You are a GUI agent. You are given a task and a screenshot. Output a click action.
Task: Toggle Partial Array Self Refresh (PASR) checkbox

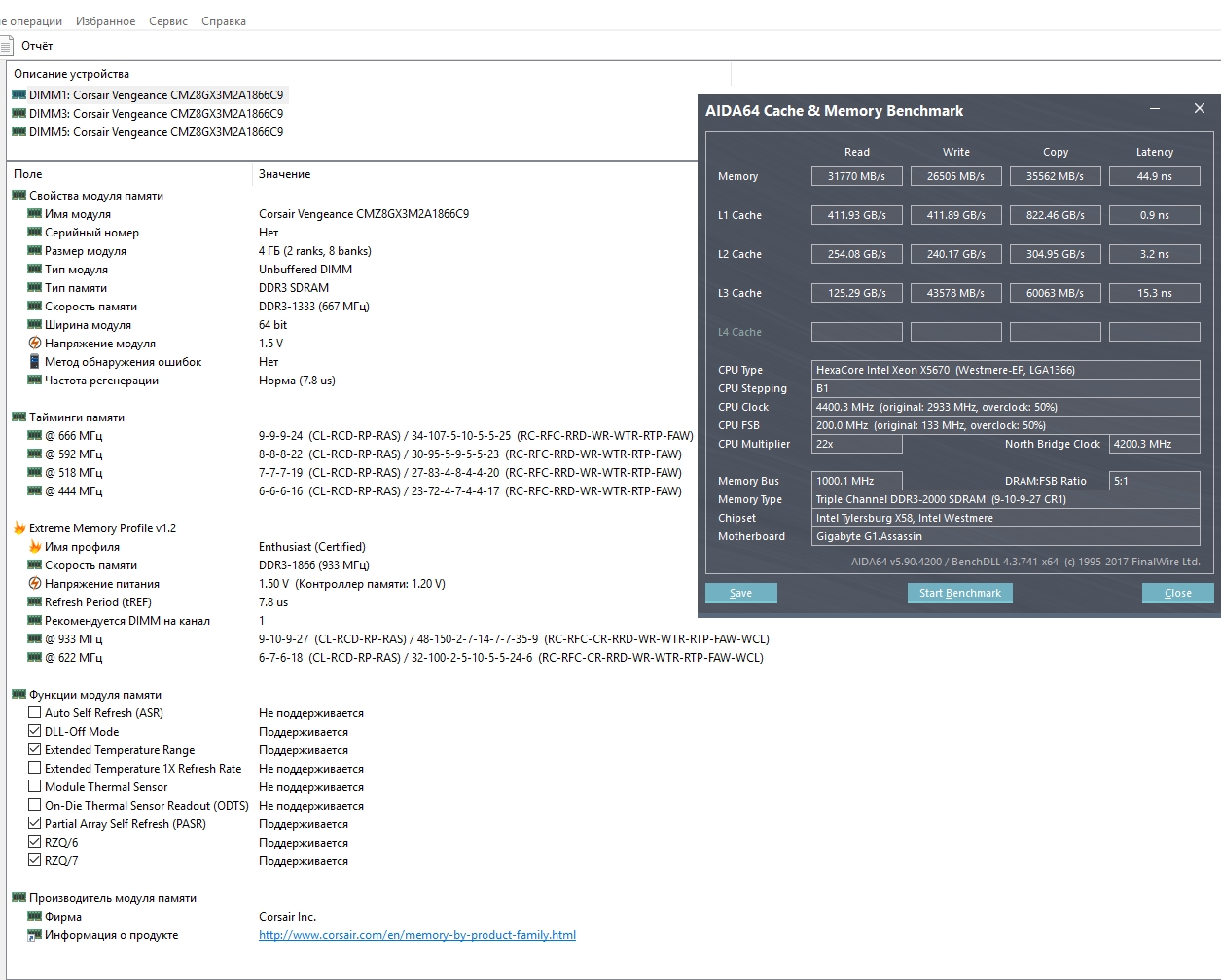[34, 824]
